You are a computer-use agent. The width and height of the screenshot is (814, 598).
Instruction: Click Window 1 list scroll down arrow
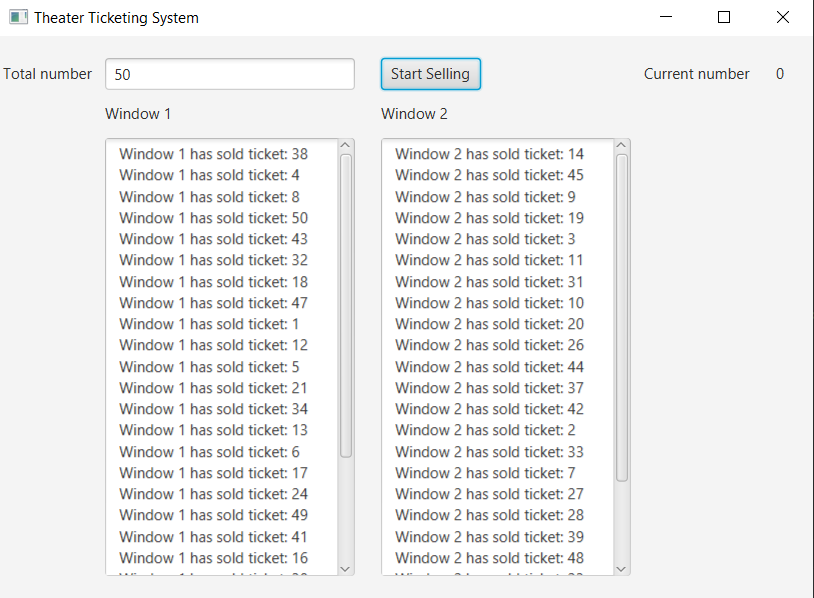point(346,569)
